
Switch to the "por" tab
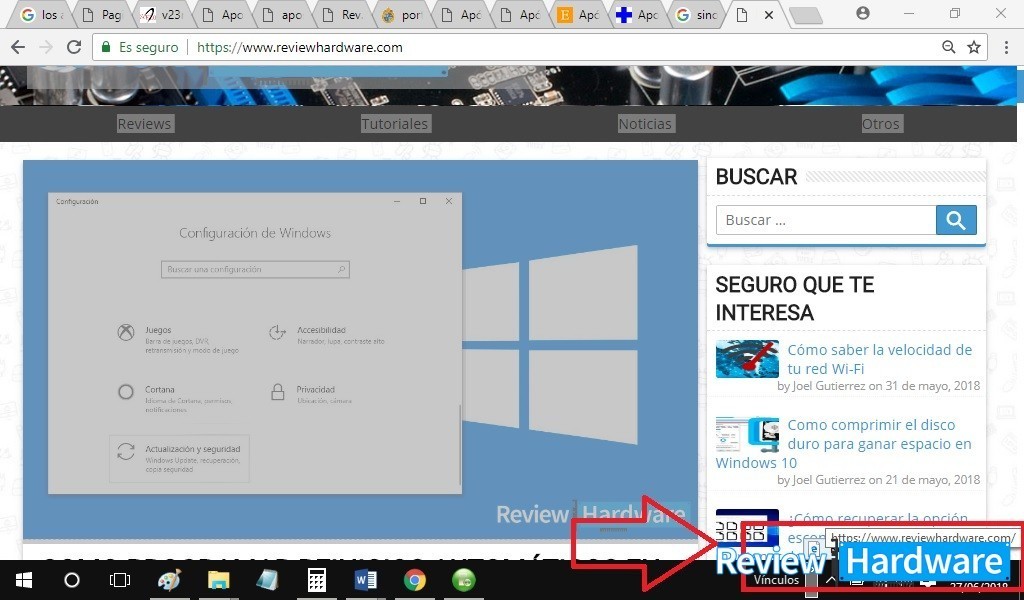tap(401, 15)
